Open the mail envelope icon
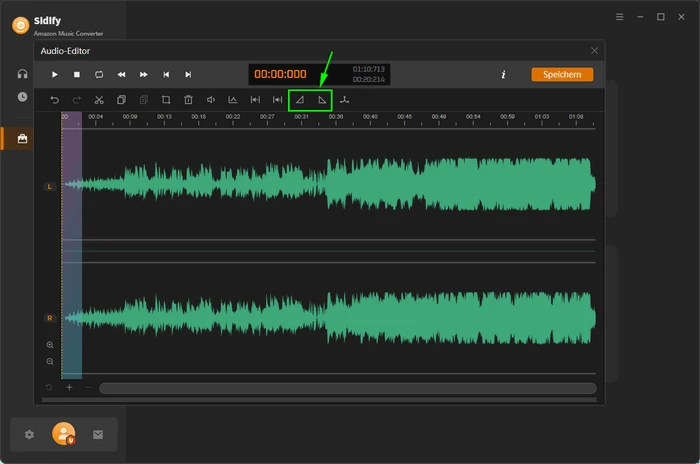This screenshot has width=700, height=464. [x=98, y=434]
